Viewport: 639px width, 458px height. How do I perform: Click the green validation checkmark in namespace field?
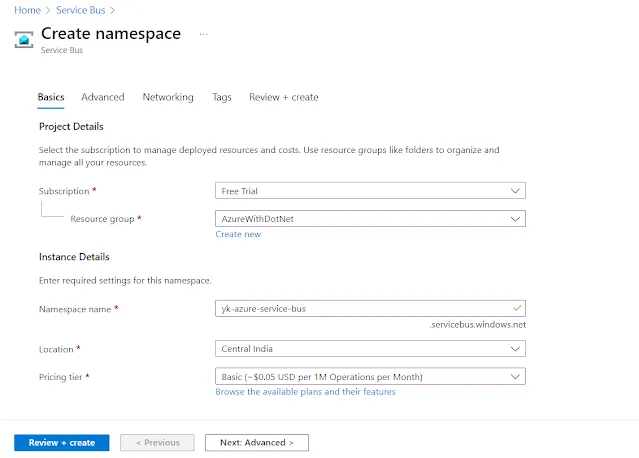(x=515, y=308)
